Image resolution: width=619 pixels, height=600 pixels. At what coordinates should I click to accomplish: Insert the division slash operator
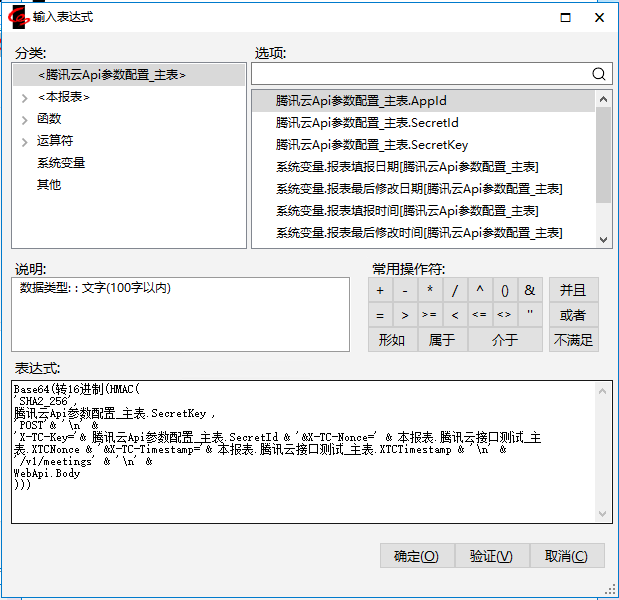(455, 290)
